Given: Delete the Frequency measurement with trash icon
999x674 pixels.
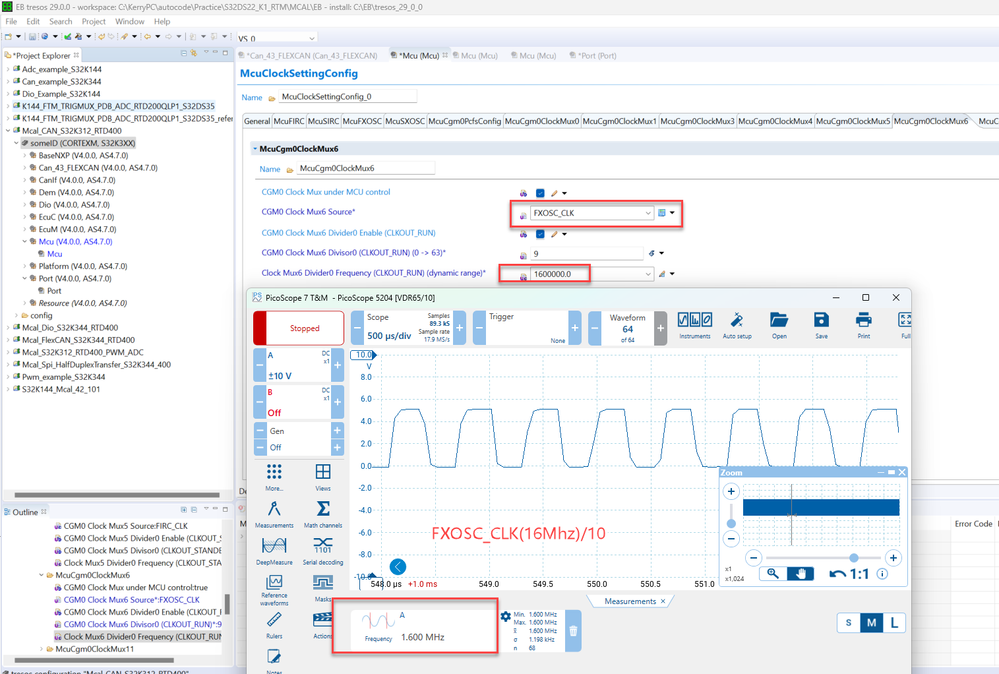Looking at the screenshot, I should pyautogui.click(x=573, y=631).
